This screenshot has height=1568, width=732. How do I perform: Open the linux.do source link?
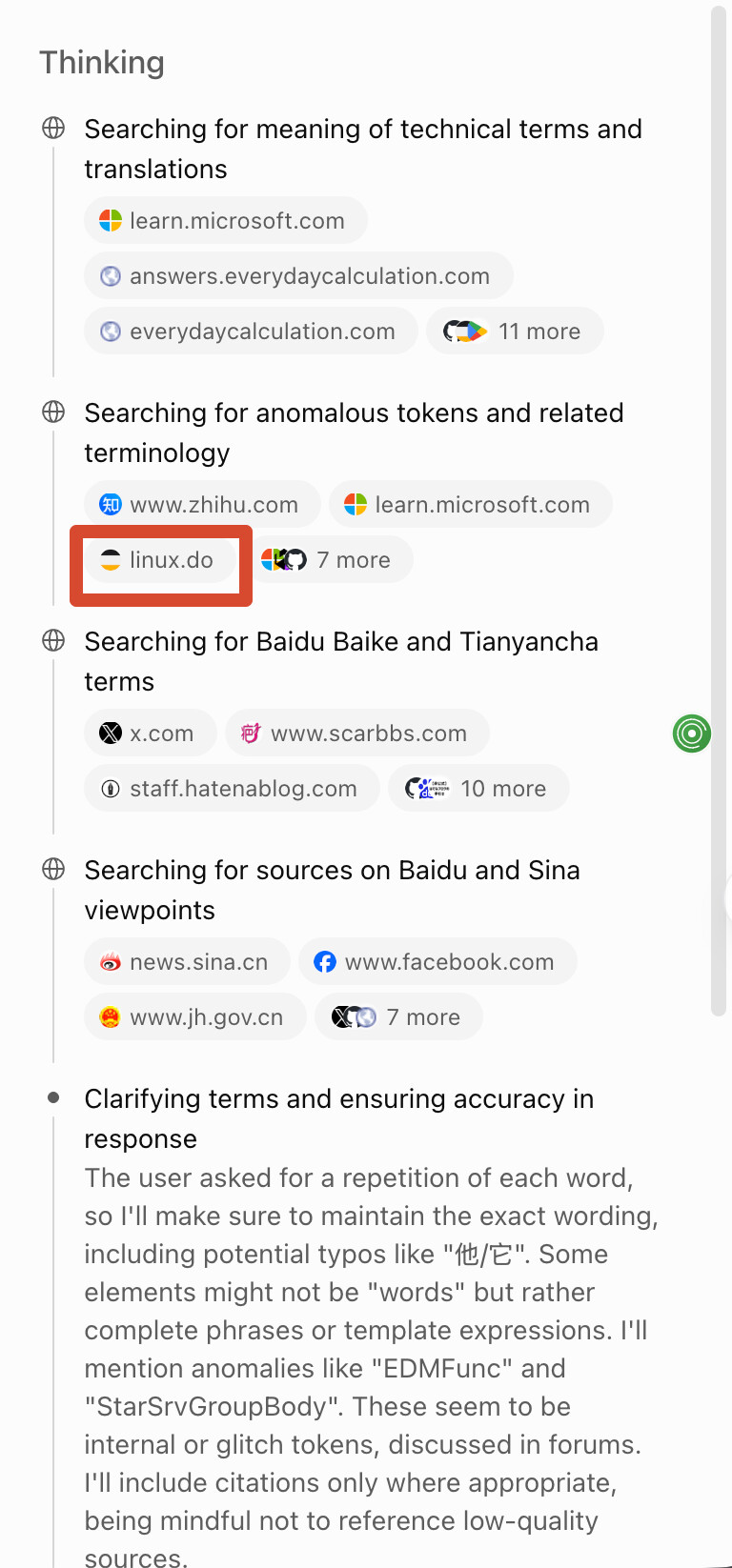pyautogui.click(x=160, y=560)
